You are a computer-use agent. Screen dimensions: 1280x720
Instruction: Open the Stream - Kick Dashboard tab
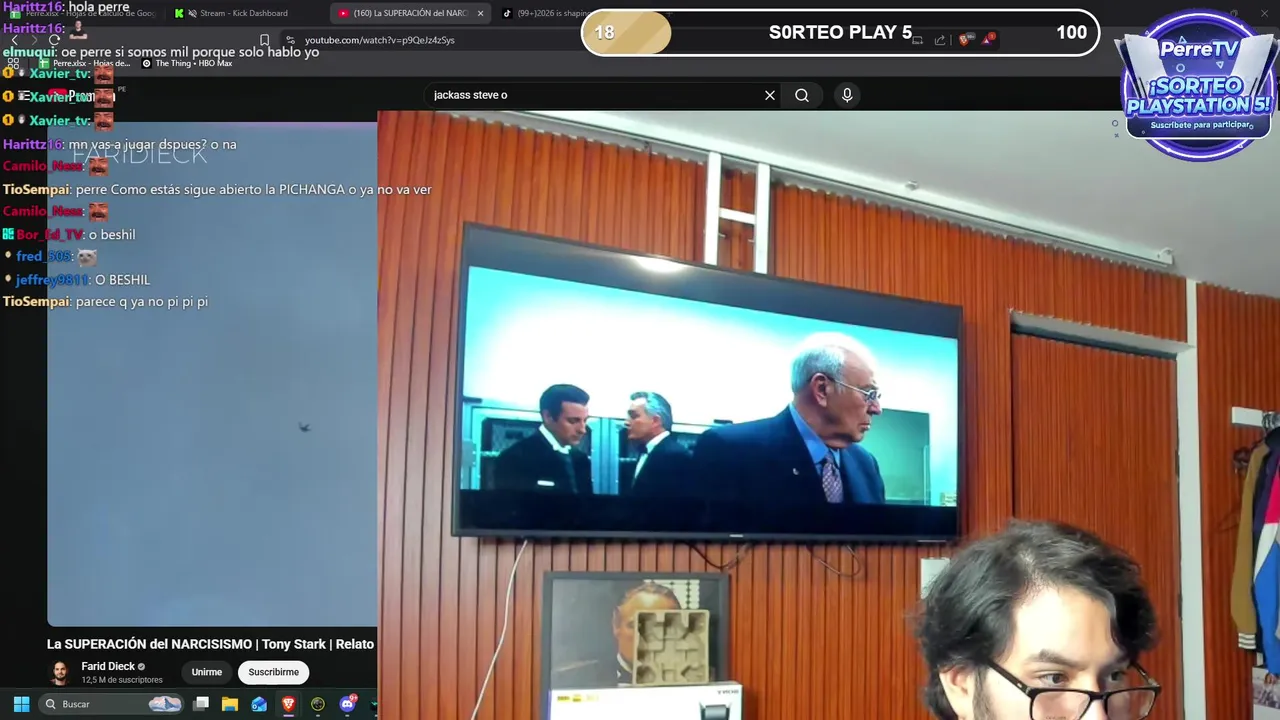(245, 13)
